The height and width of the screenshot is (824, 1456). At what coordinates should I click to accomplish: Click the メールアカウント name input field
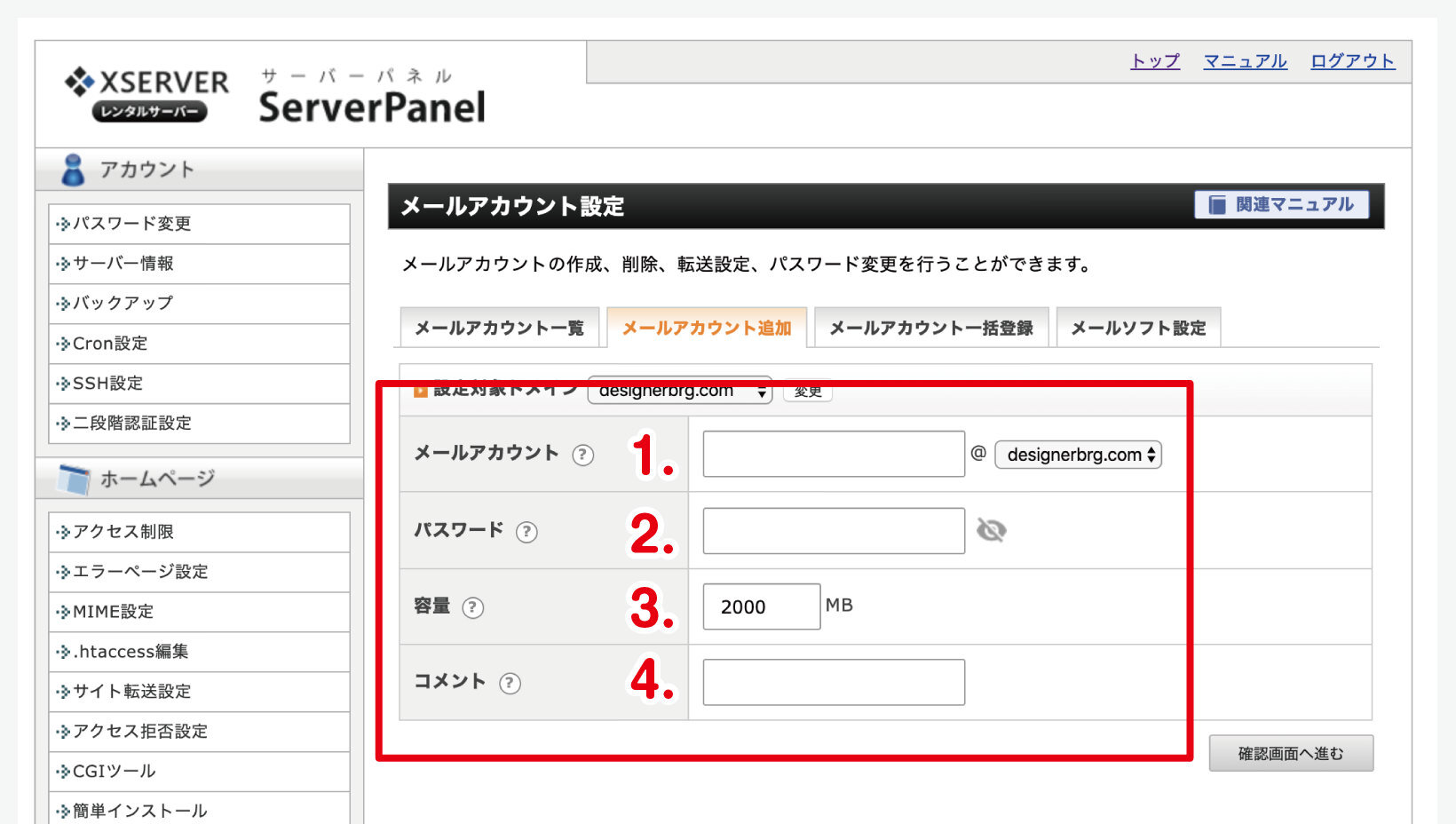point(833,454)
